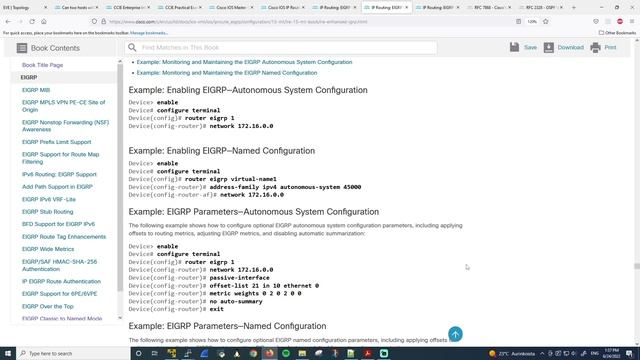Open the Pocket save icon in toolbar
The width and height of the screenshot is (640, 360).
point(596,22)
